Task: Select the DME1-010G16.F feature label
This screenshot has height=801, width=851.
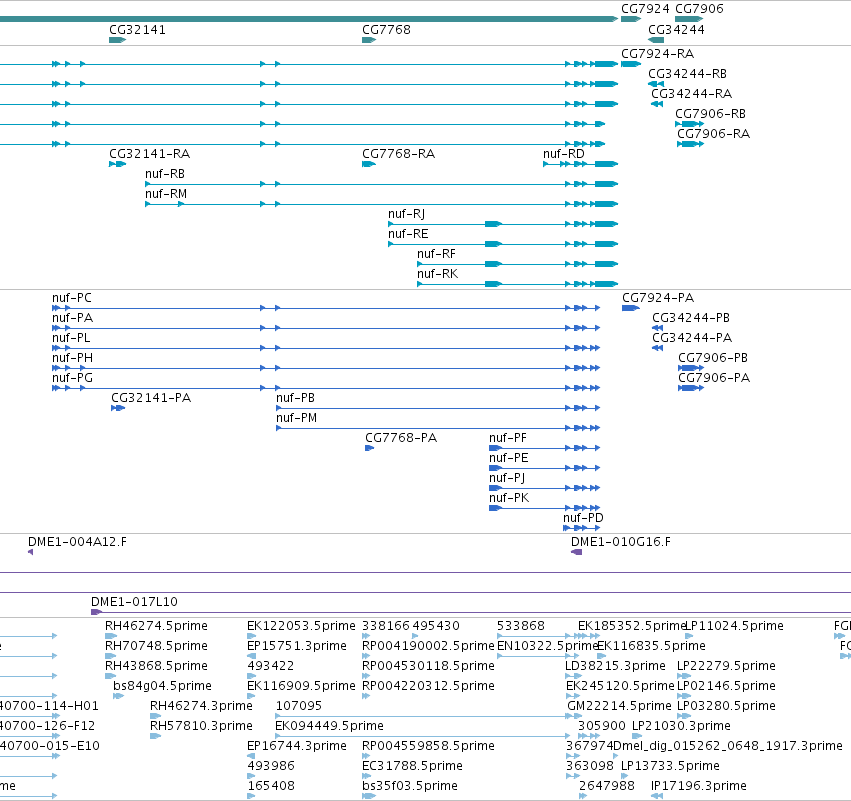Action: pos(621,542)
